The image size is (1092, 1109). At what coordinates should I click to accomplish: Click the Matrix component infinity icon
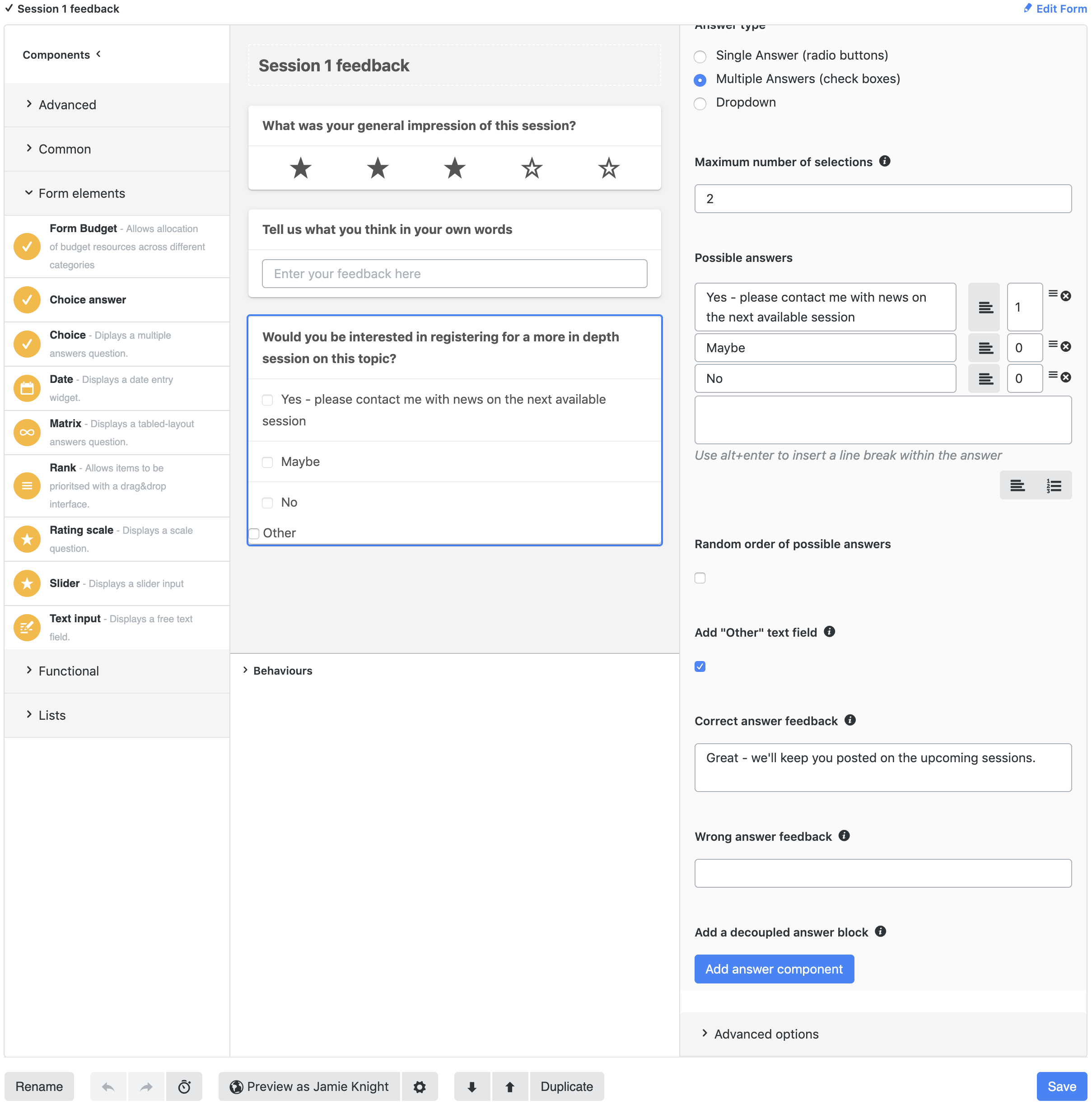pos(27,433)
